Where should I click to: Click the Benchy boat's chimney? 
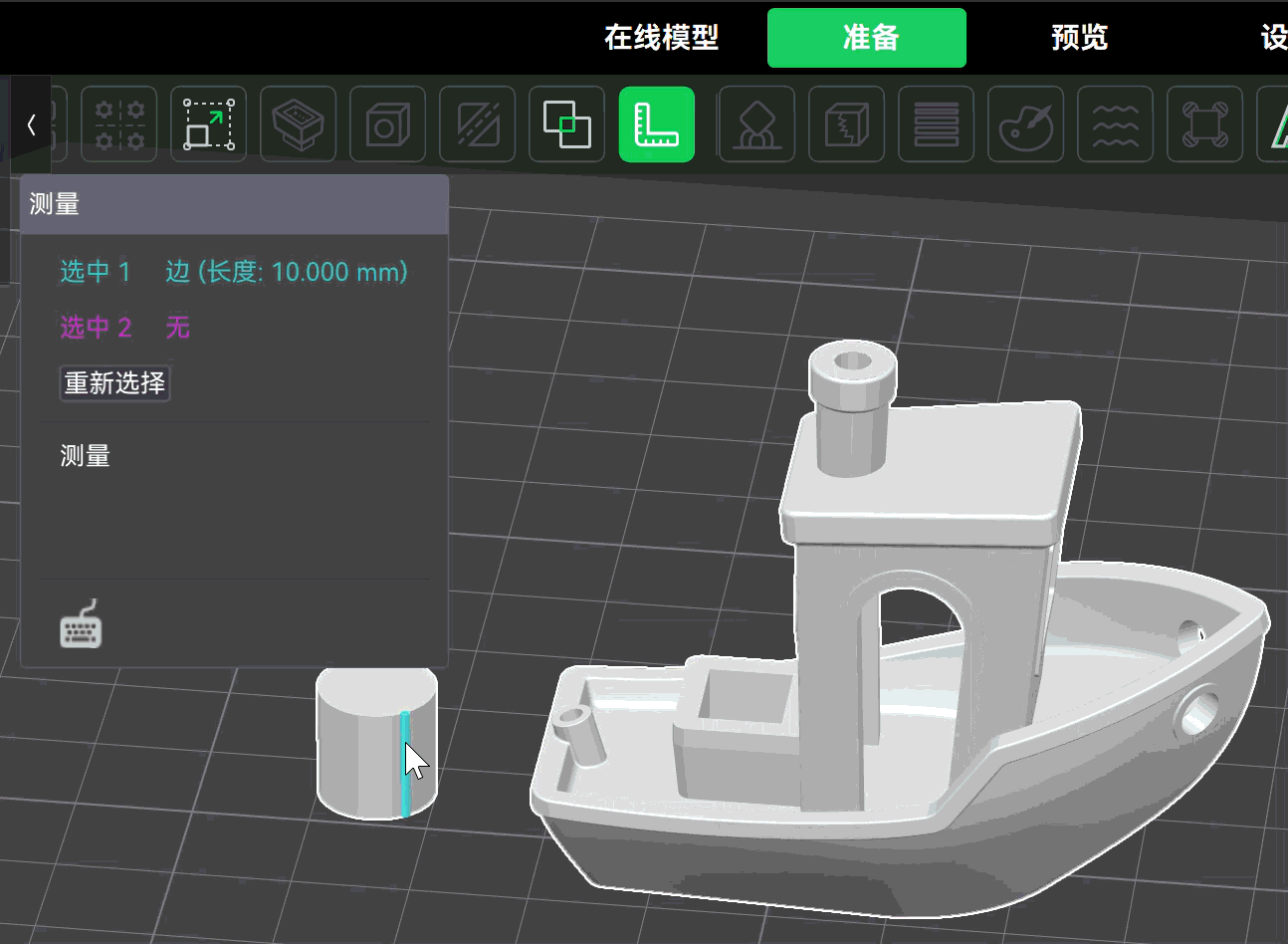pyautogui.click(x=851, y=408)
